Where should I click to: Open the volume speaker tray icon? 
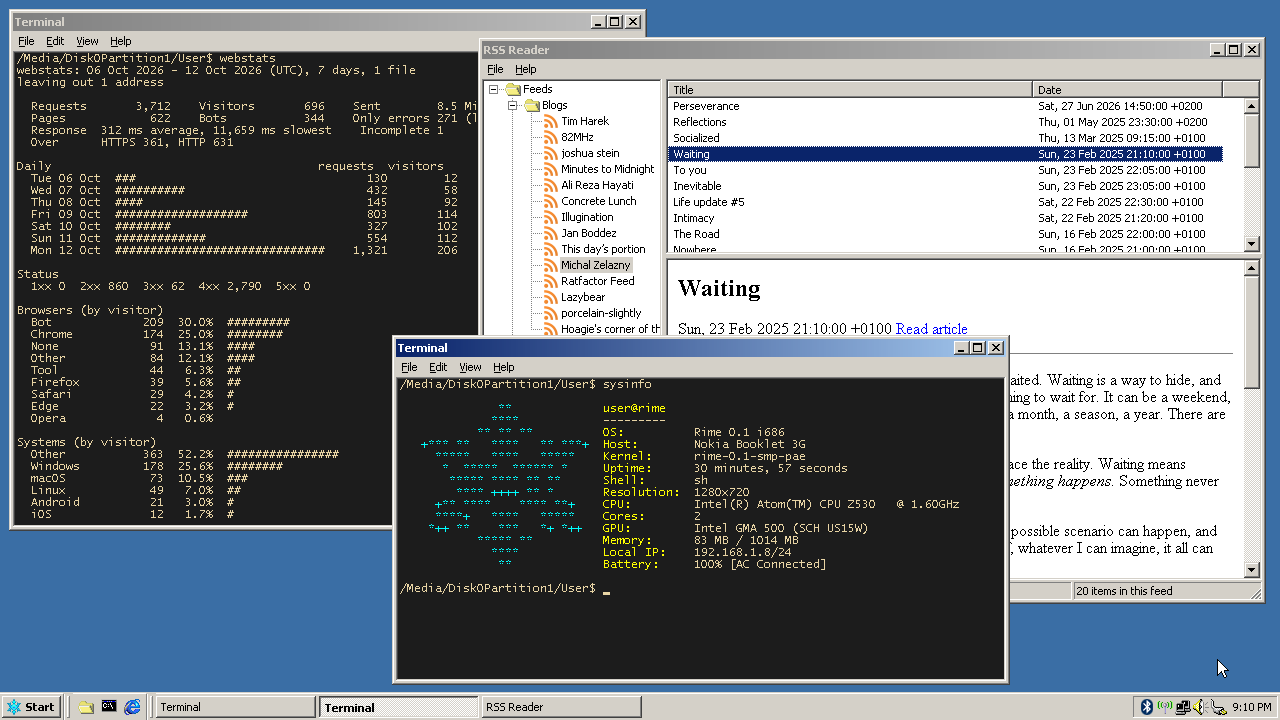coord(1200,707)
